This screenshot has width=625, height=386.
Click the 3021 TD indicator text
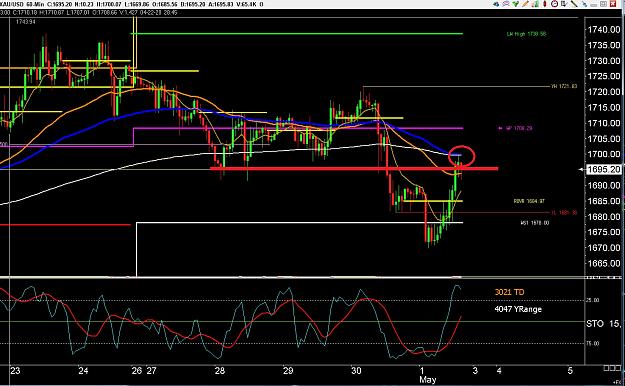[x=509, y=292]
